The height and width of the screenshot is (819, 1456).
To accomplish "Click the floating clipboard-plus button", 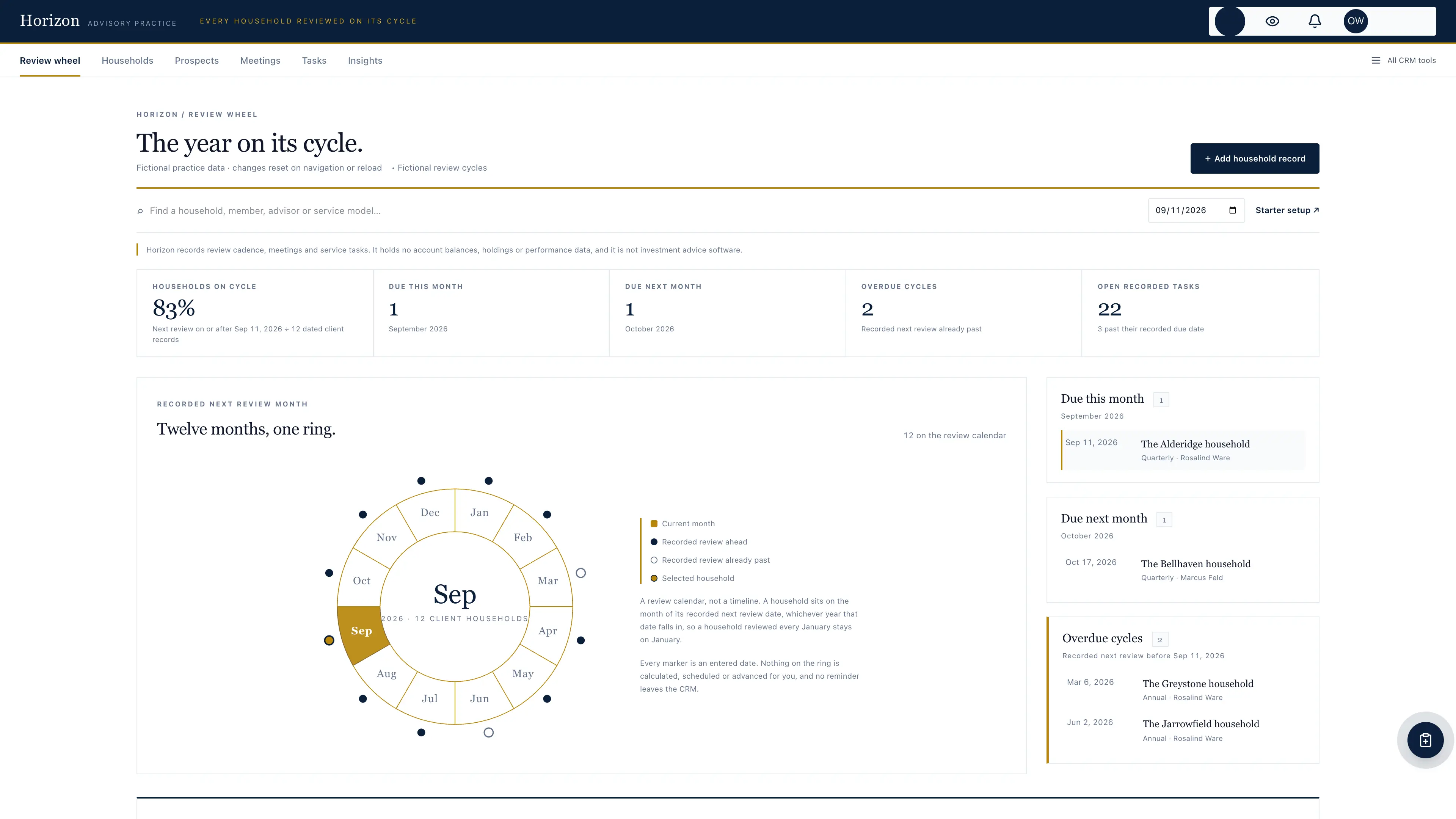I will (x=1426, y=740).
